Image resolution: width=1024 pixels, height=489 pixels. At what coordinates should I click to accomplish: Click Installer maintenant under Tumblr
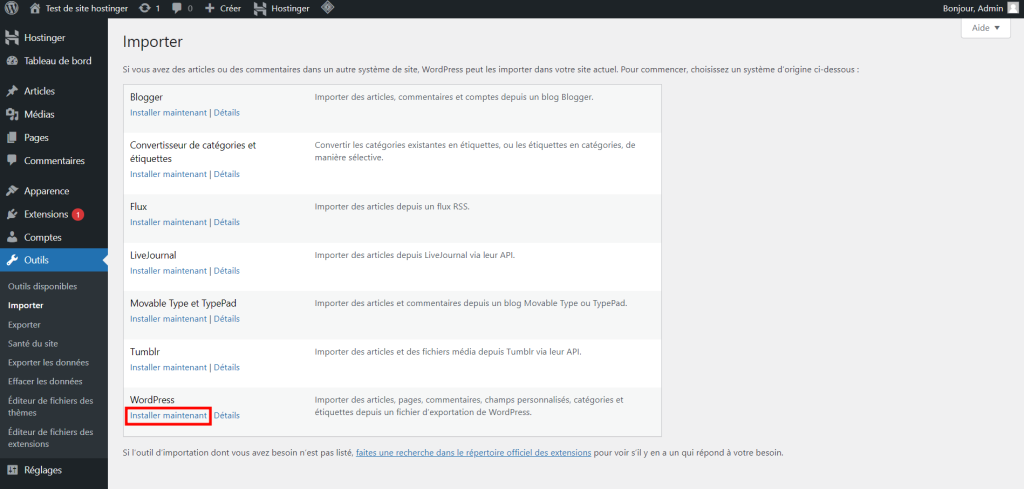[x=168, y=367]
